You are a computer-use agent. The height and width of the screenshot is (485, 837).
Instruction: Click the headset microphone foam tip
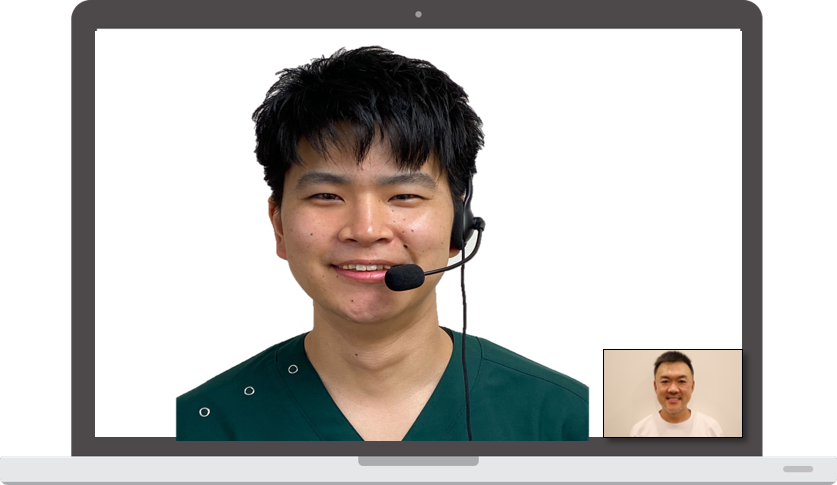[404, 277]
